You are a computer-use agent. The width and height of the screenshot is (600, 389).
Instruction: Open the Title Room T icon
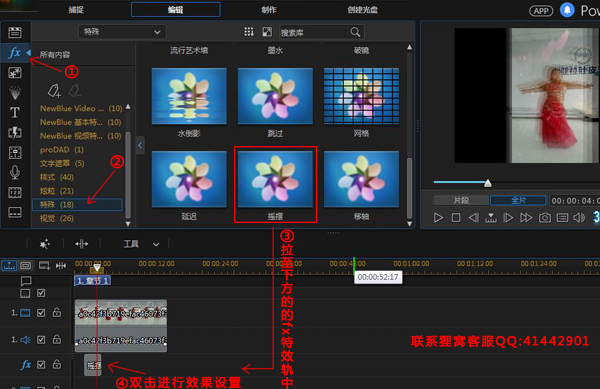tap(15, 112)
